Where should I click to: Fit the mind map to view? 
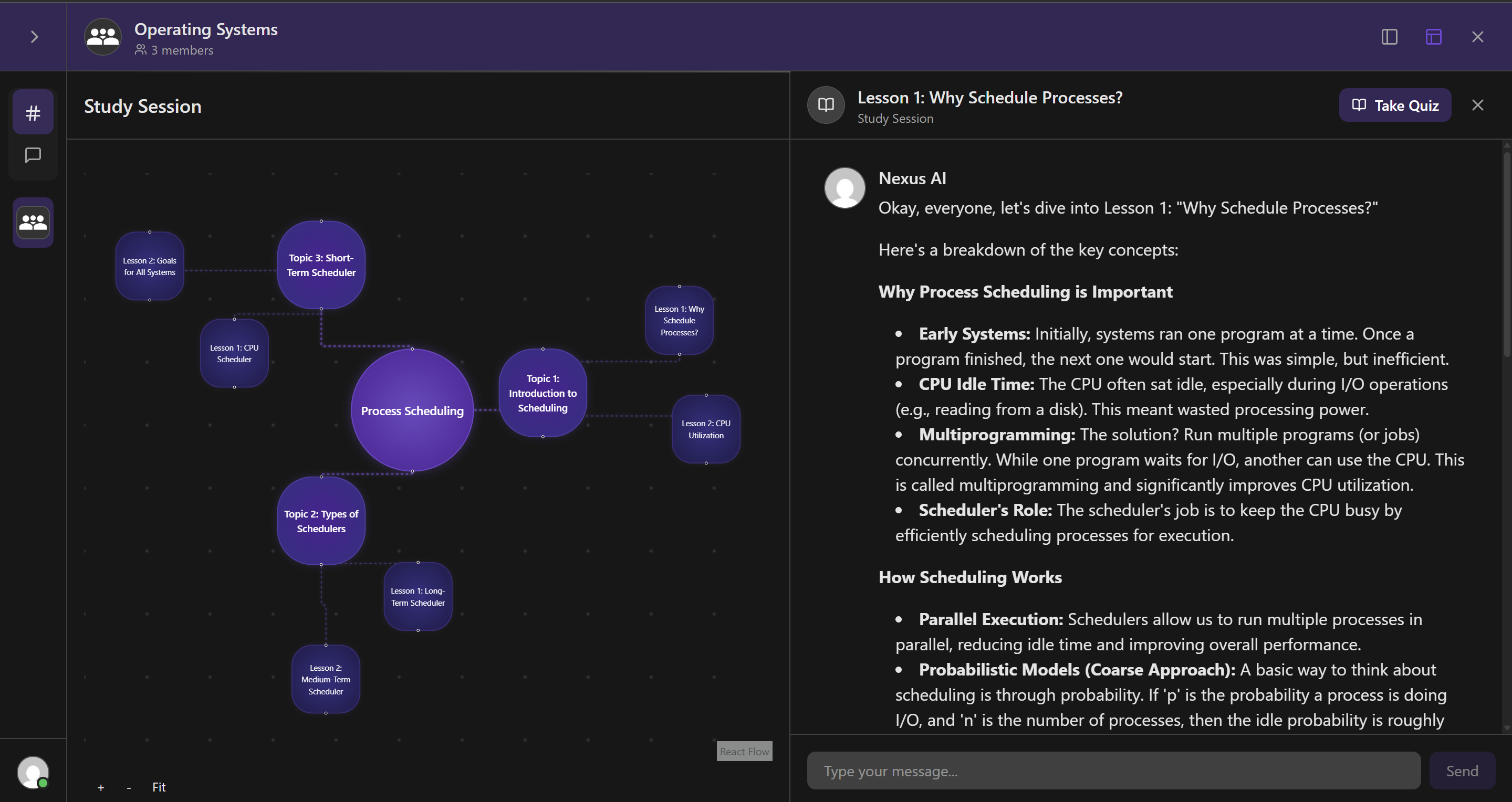click(x=159, y=787)
